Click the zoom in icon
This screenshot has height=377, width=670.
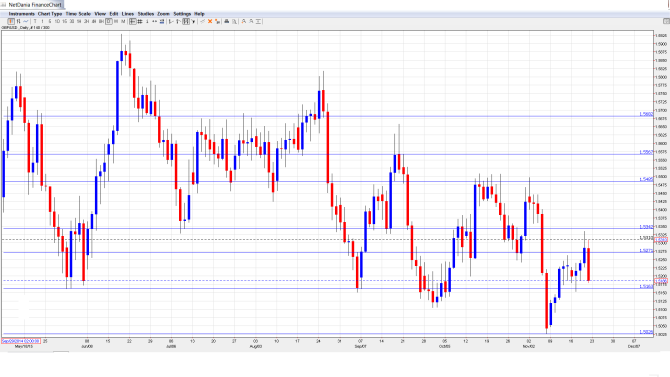[244, 21]
